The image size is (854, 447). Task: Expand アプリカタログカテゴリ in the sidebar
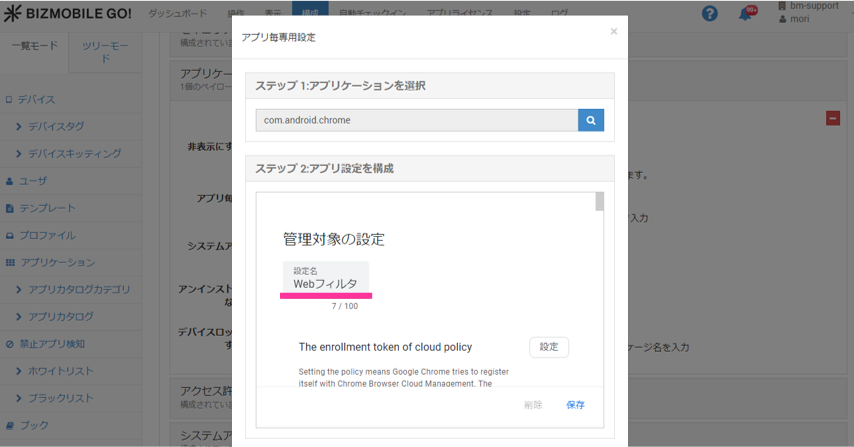[x=78, y=290]
